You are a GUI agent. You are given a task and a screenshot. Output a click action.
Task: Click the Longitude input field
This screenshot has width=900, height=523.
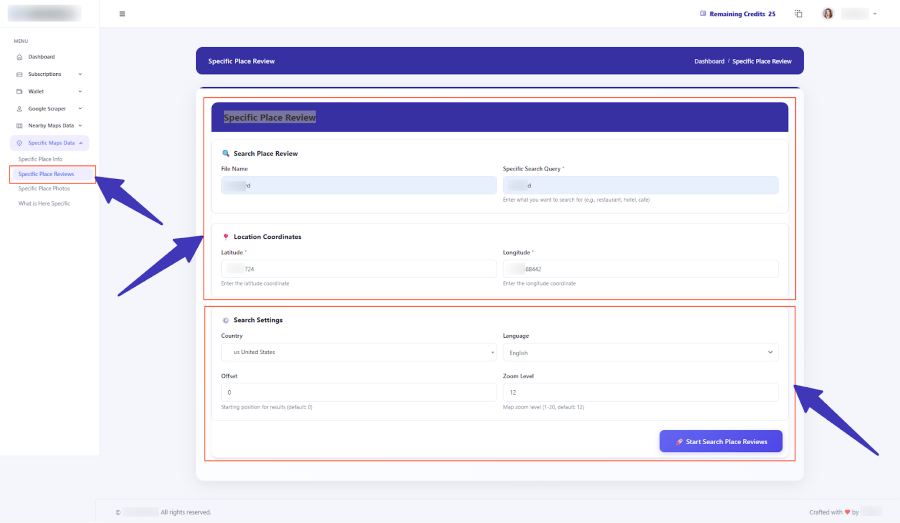pos(641,269)
